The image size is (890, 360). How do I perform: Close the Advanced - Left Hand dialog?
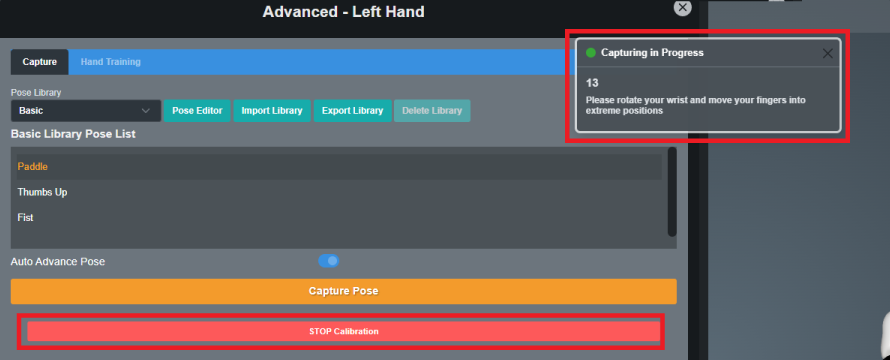click(x=682, y=7)
